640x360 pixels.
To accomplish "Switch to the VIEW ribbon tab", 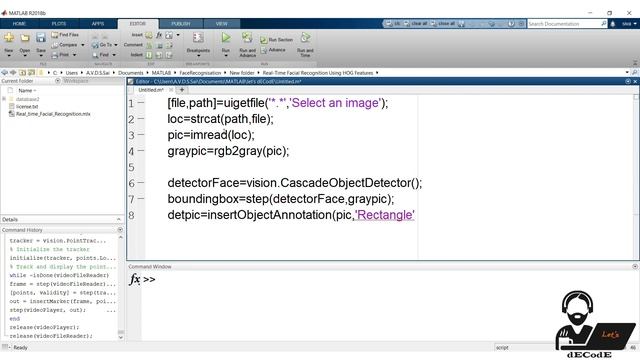I will click(x=222, y=24).
